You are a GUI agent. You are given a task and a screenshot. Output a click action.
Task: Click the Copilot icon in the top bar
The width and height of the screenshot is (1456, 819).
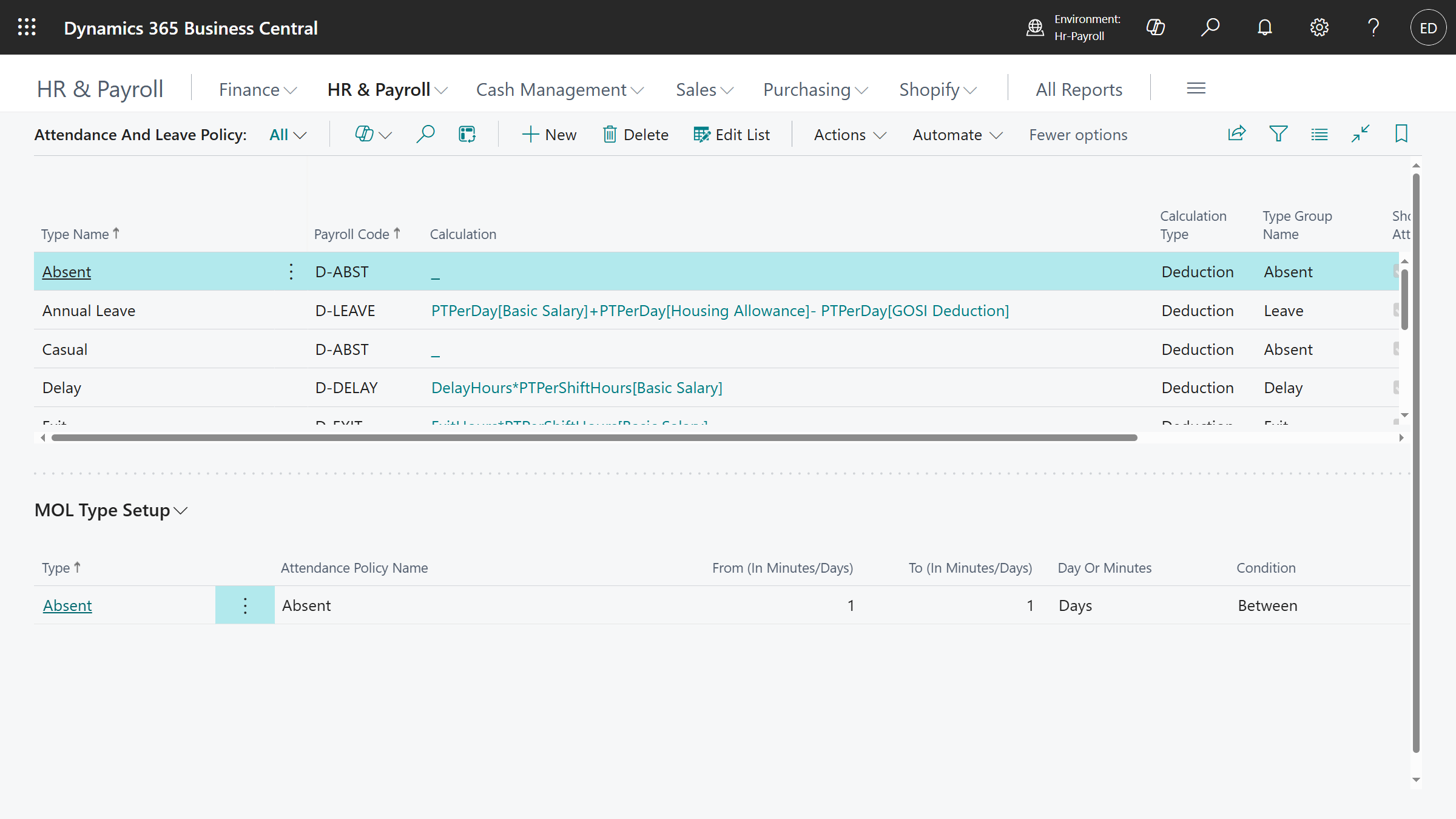click(x=1155, y=27)
